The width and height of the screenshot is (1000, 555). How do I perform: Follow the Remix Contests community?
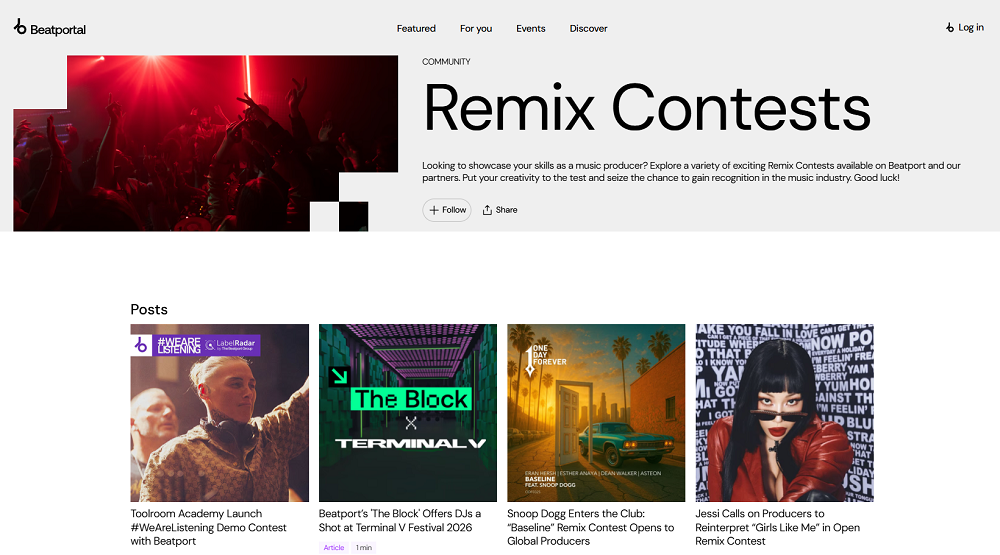(x=446, y=210)
